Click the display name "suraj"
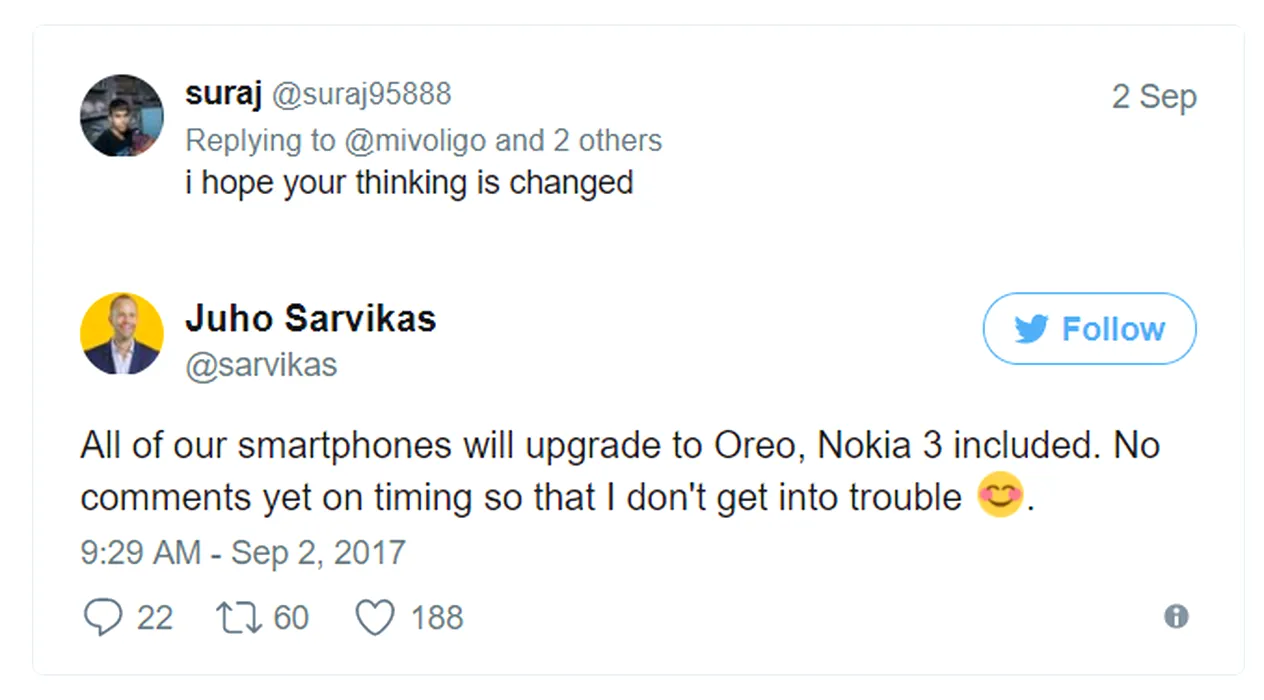Screen dimensions: 1264x700 click(223, 94)
